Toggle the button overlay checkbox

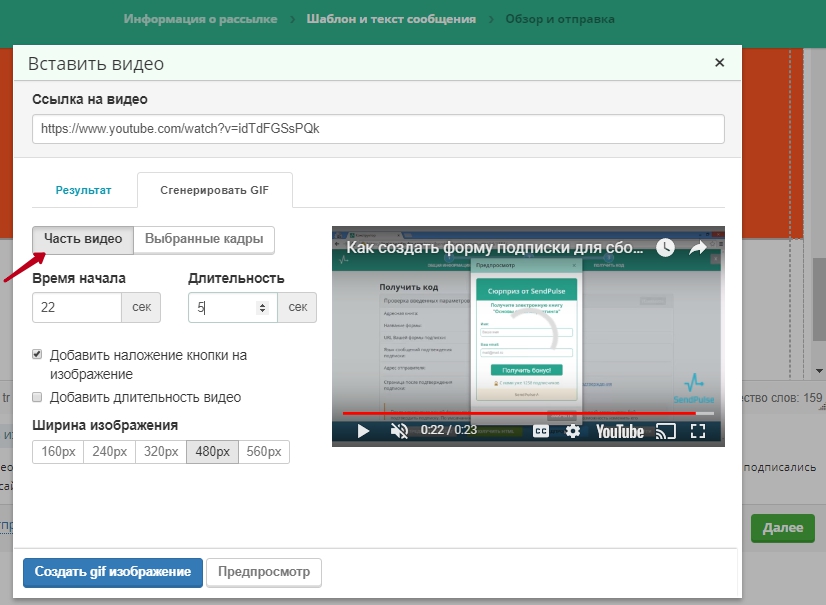[37, 354]
